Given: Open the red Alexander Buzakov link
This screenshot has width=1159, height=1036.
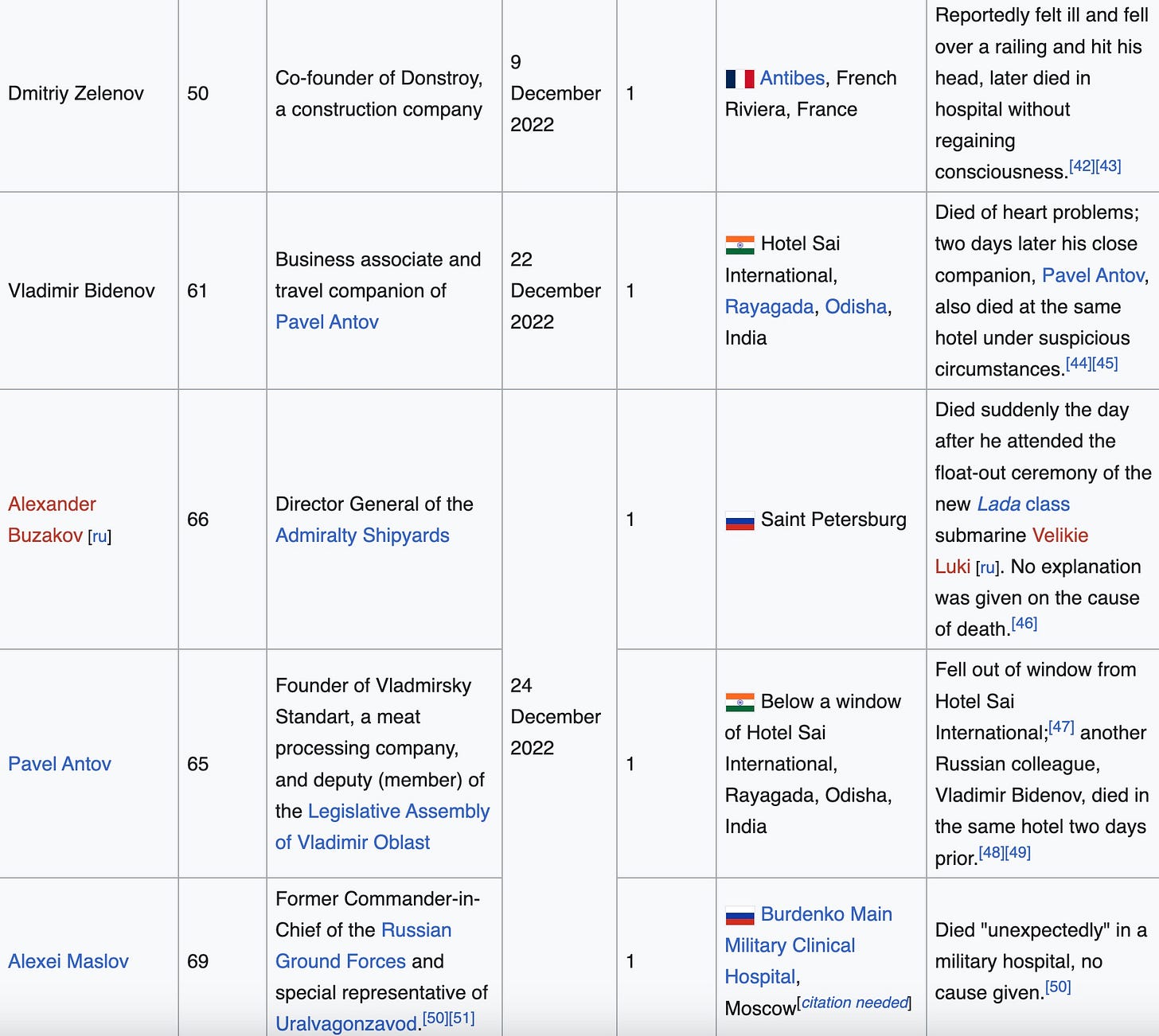Looking at the screenshot, I should pyautogui.click(x=52, y=520).
